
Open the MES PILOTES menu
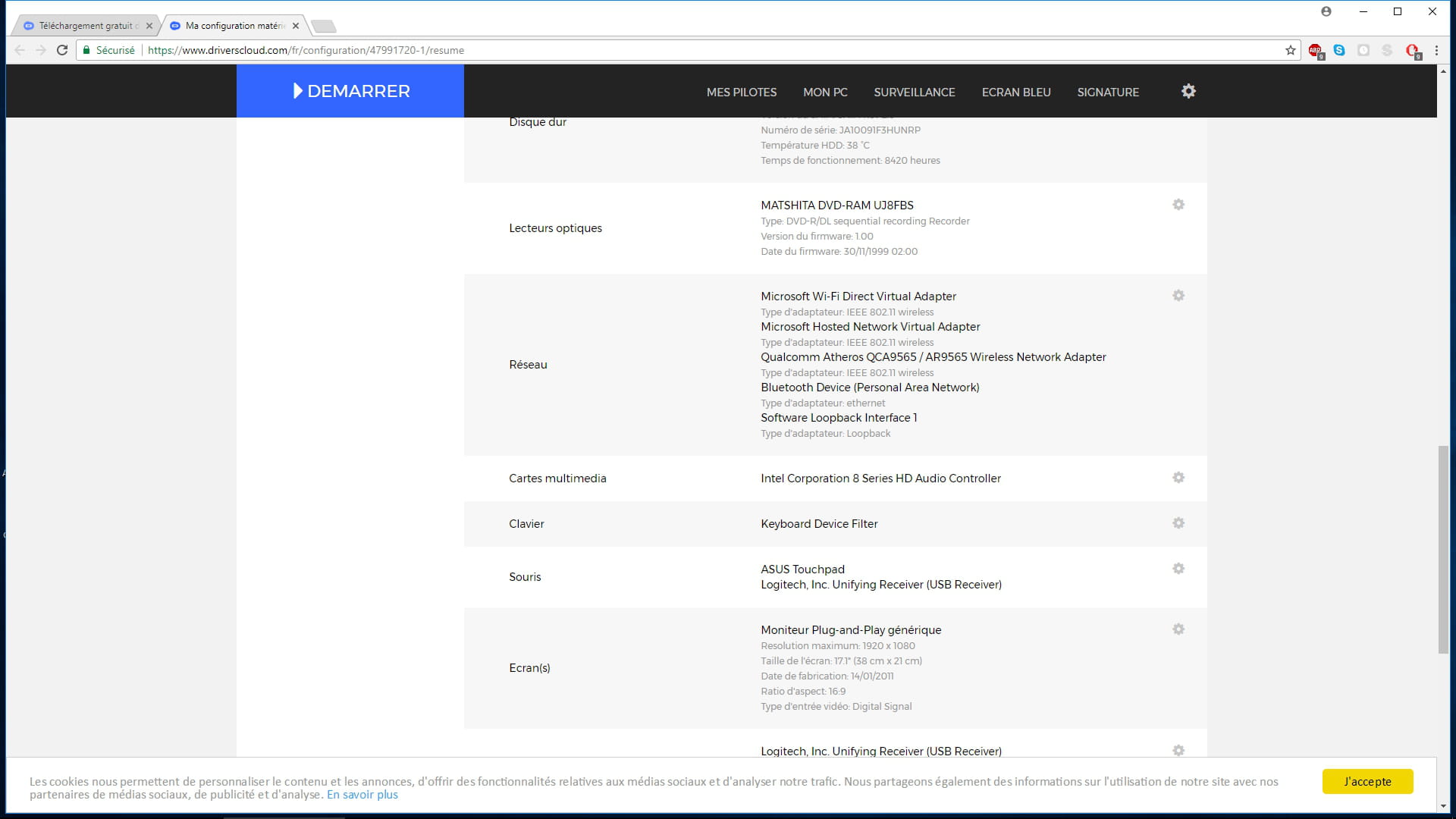tap(741, 92)
